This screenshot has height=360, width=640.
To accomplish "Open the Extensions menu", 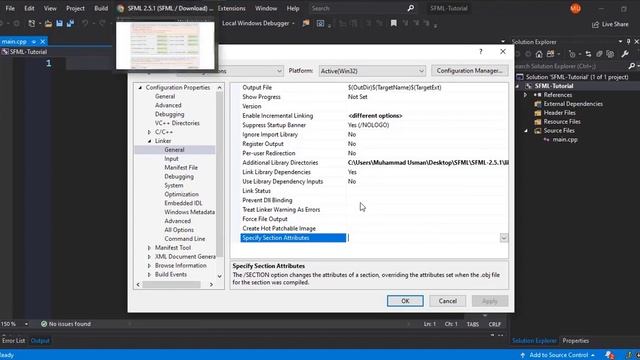I will pos(231,8).
